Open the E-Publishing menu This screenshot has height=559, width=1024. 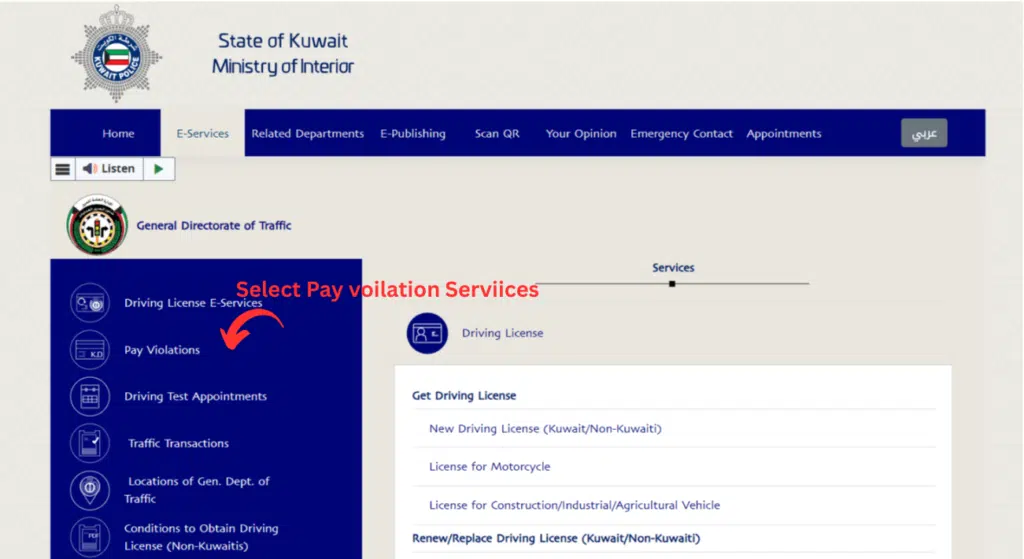coord(413,133)
